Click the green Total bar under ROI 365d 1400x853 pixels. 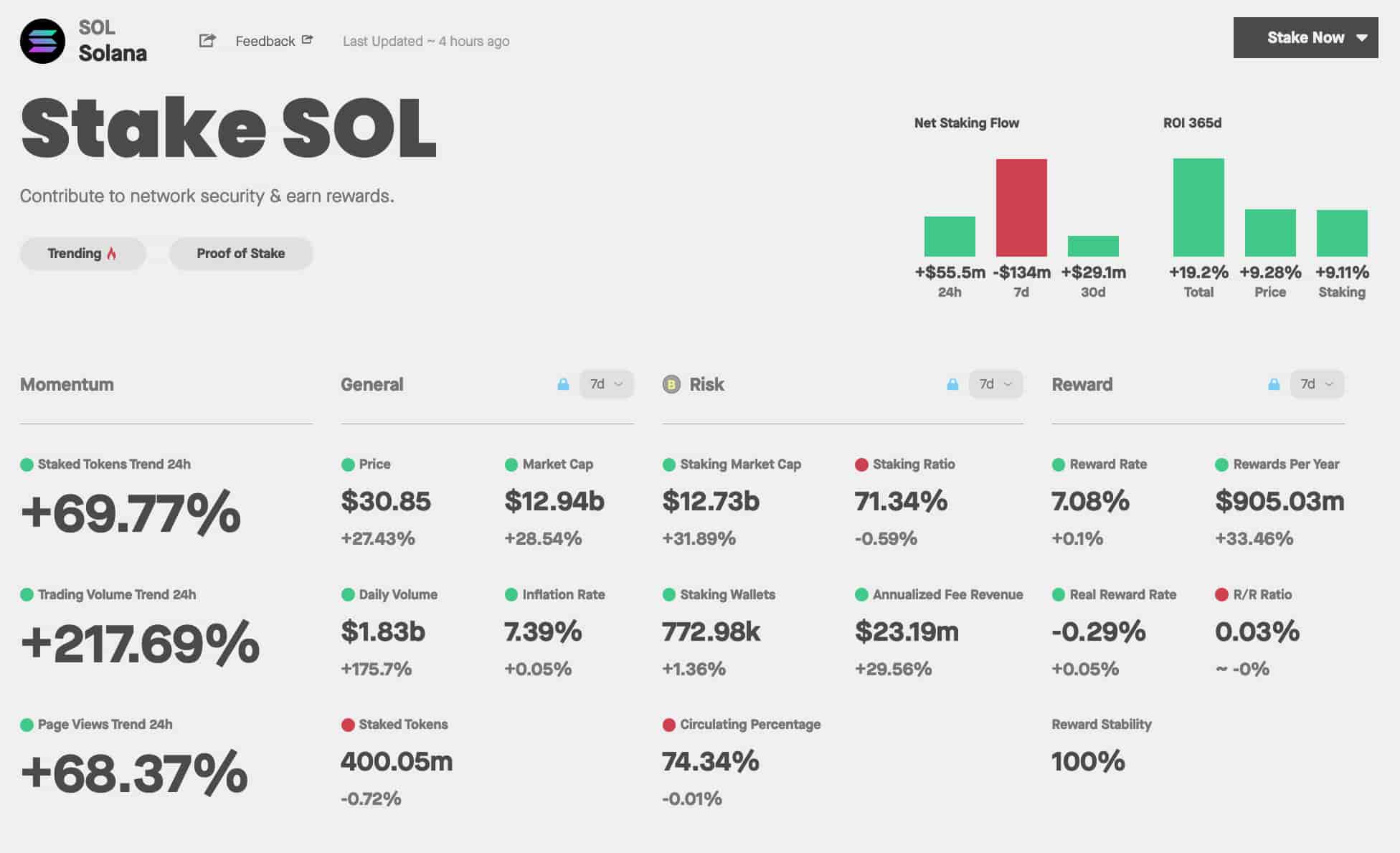coord(1198,208)
